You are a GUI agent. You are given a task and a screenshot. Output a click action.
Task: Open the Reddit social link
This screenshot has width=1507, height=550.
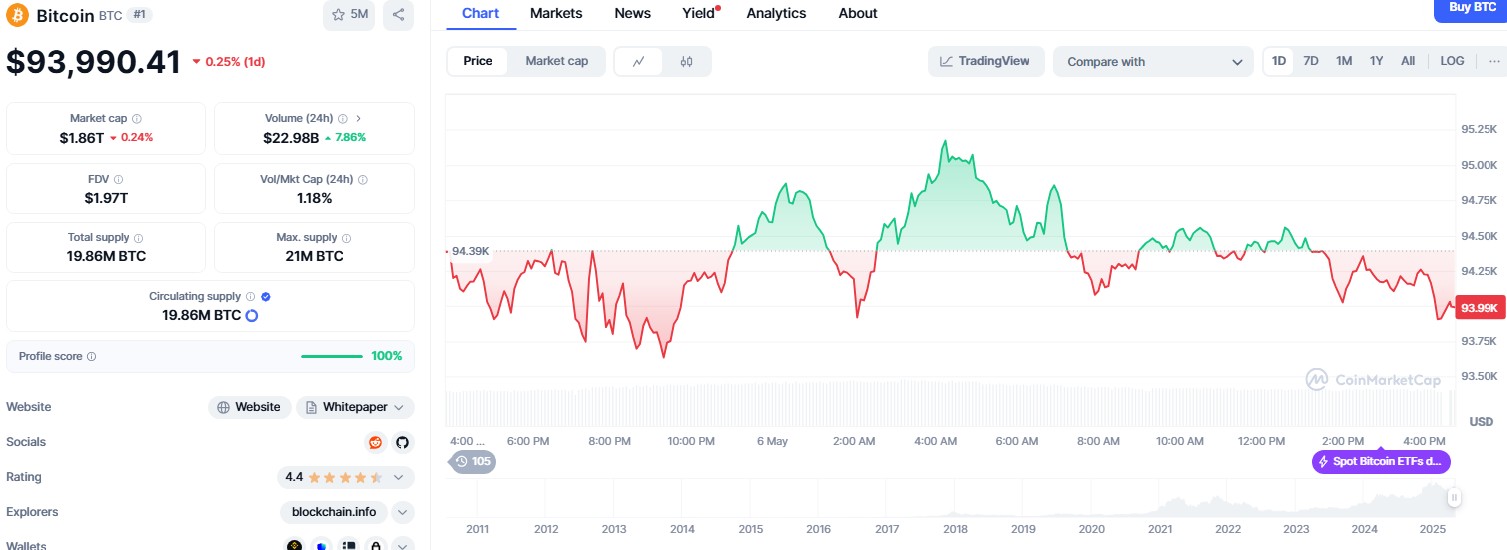(375, 442)
